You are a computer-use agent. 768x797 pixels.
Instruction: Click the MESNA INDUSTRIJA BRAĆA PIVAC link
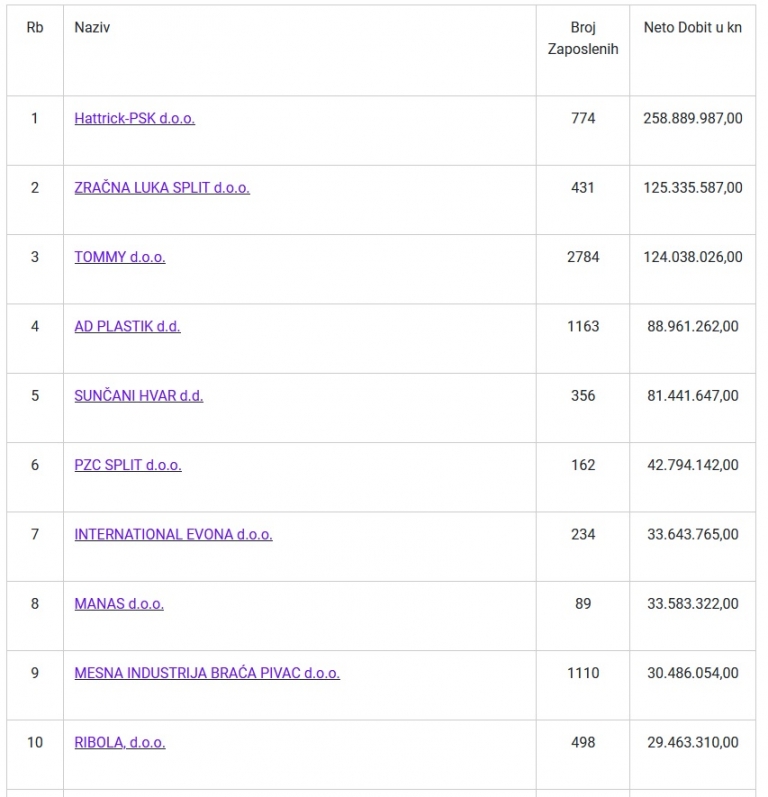207,673
